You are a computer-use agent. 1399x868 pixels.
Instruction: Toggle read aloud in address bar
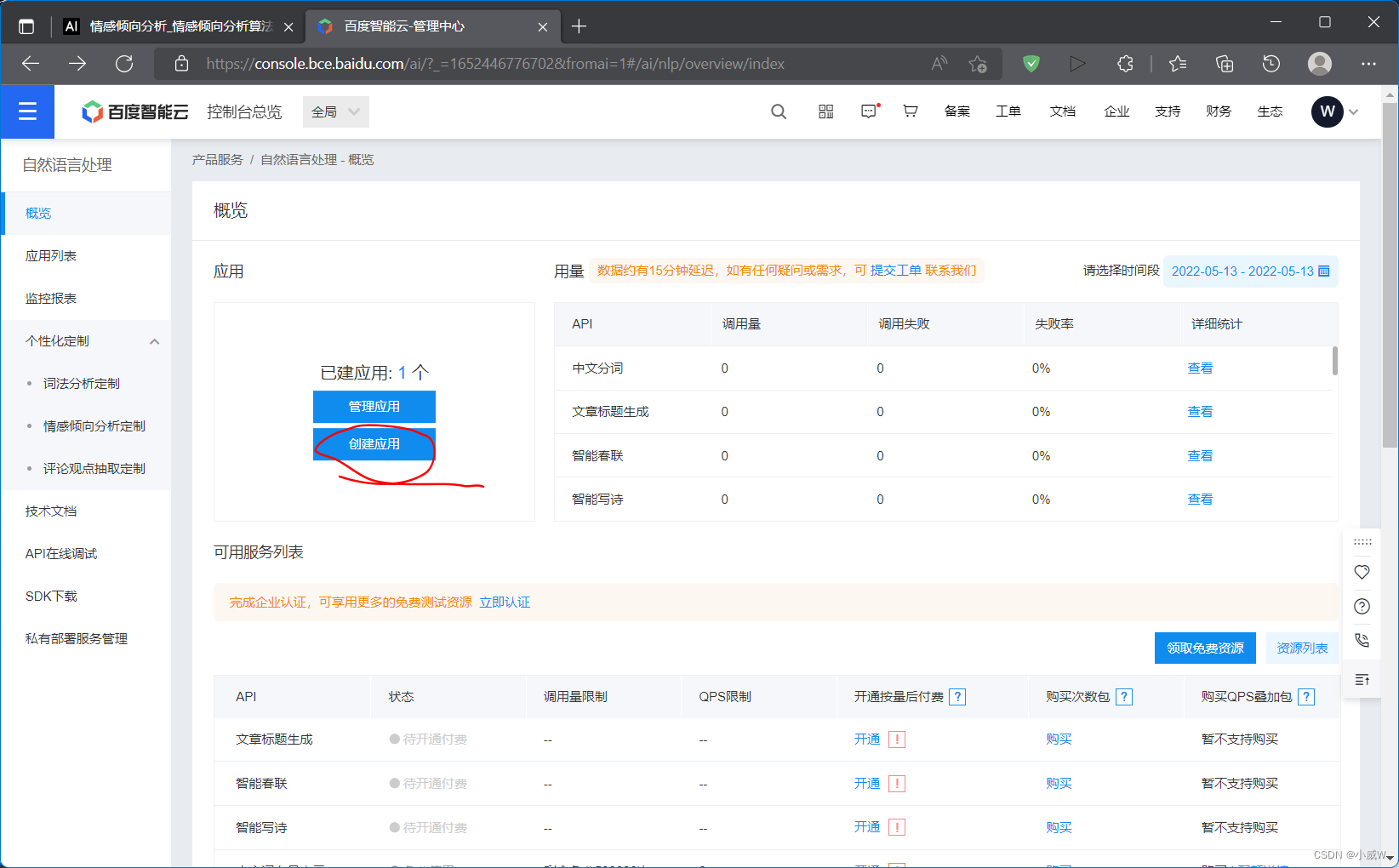939,64
